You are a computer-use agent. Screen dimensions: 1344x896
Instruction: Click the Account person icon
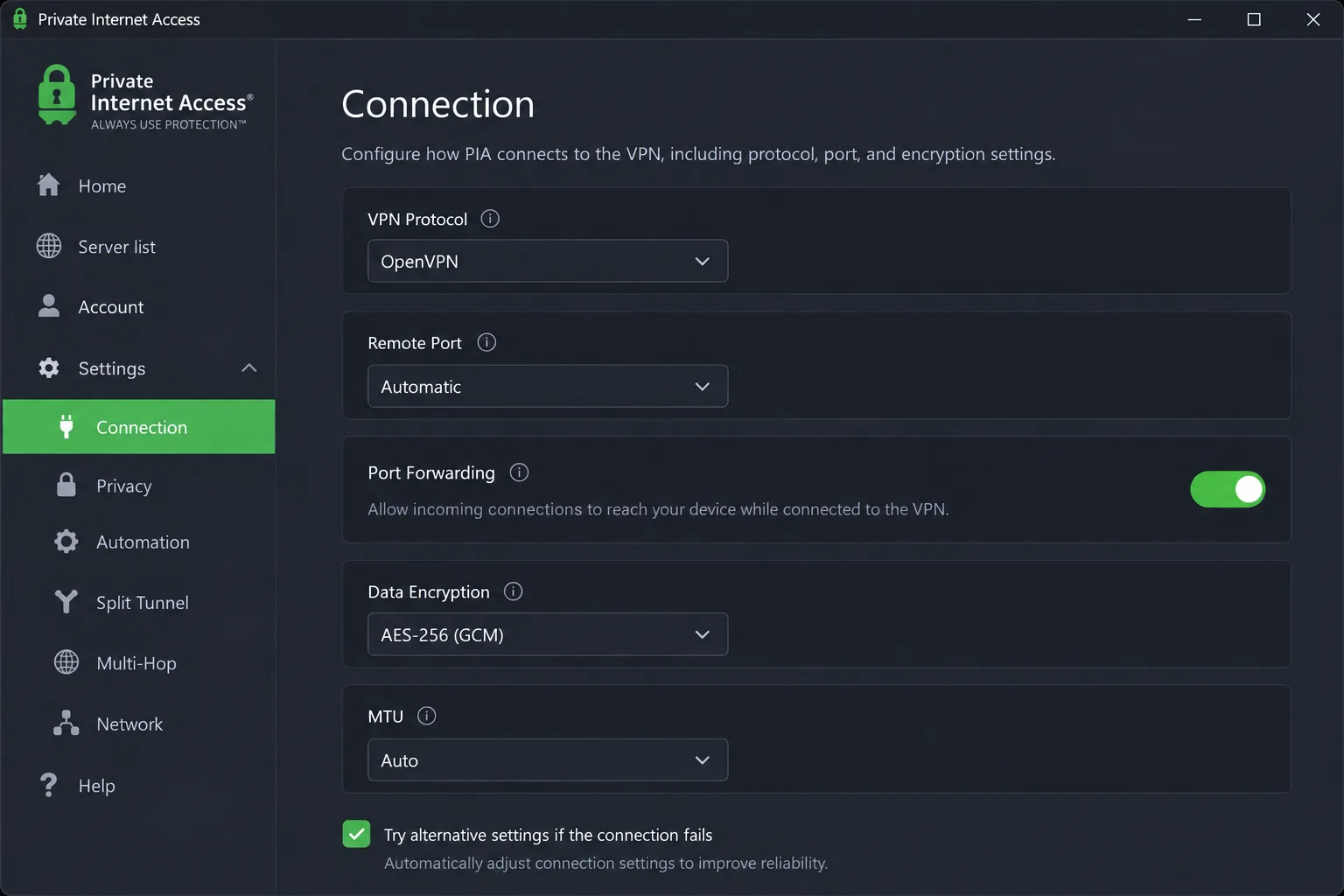pyautogui.click(x=49, y=305)
